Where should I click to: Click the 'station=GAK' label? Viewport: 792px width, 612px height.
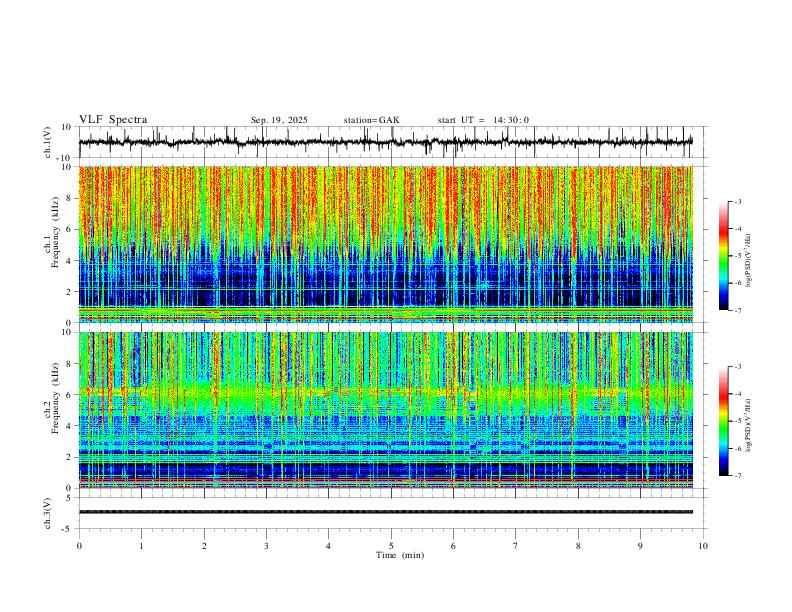(x=372, y=120)
